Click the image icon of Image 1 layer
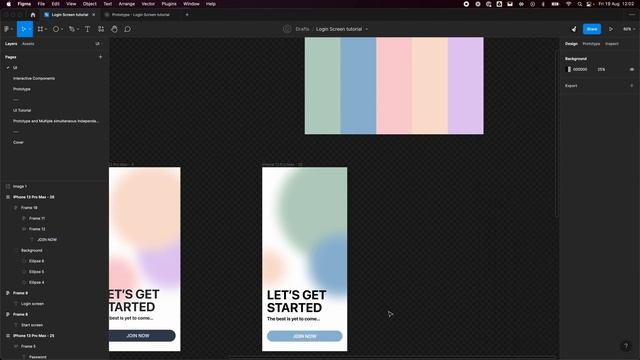Image resolution: width=640 pixels, height=360 pixels. [8, 186]
